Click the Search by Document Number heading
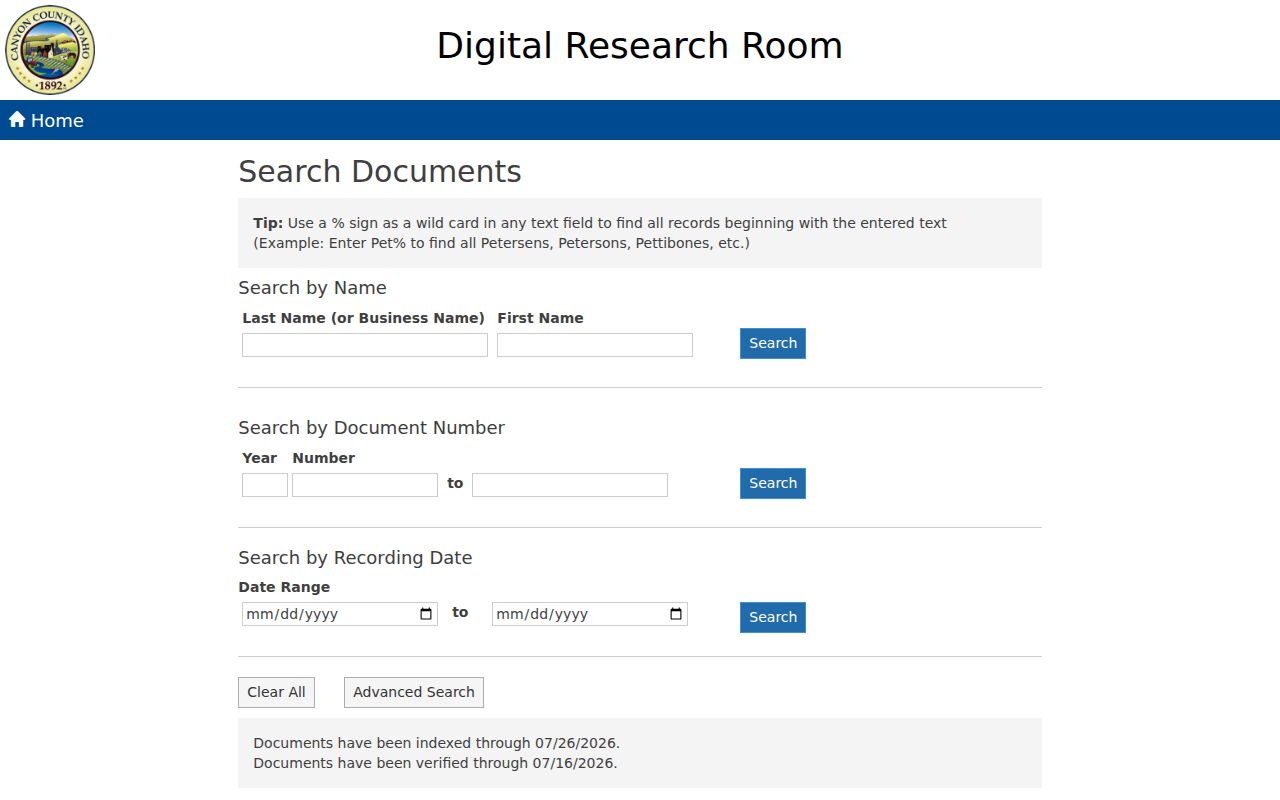The height and width of the screenshot is (800, 1280). tap(371, 428)
